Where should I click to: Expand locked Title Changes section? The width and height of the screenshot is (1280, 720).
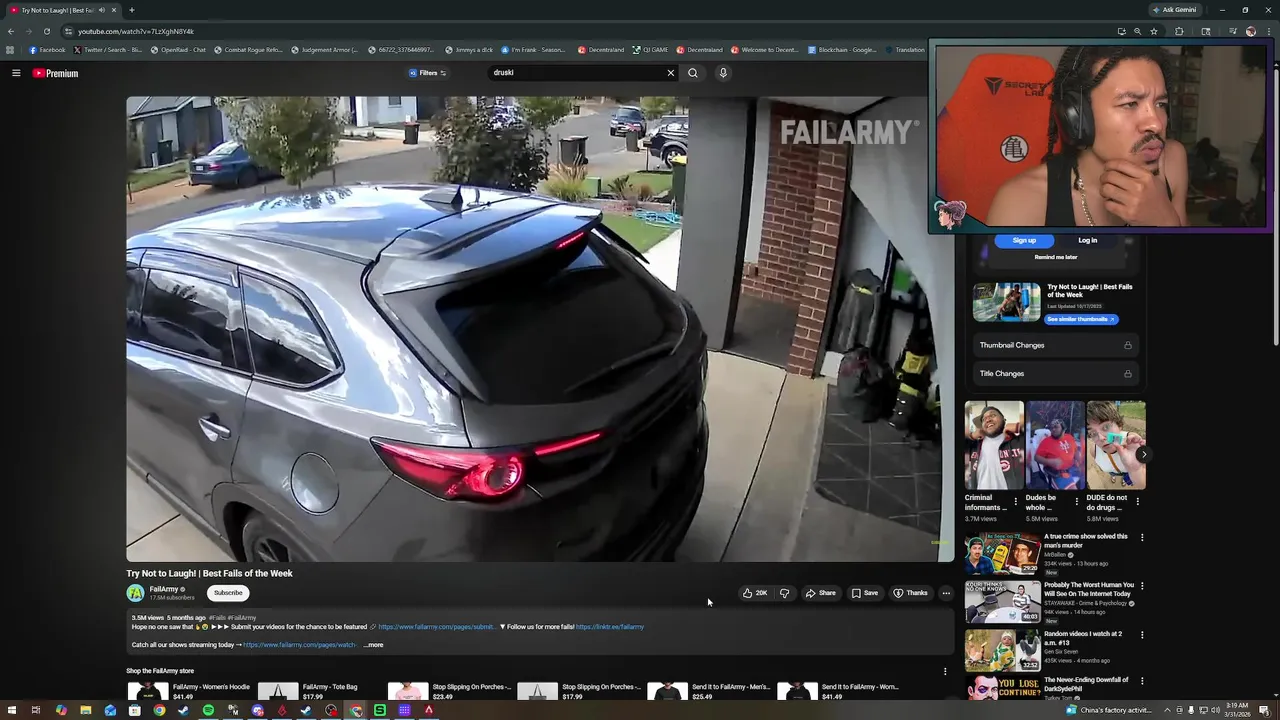1056,373
